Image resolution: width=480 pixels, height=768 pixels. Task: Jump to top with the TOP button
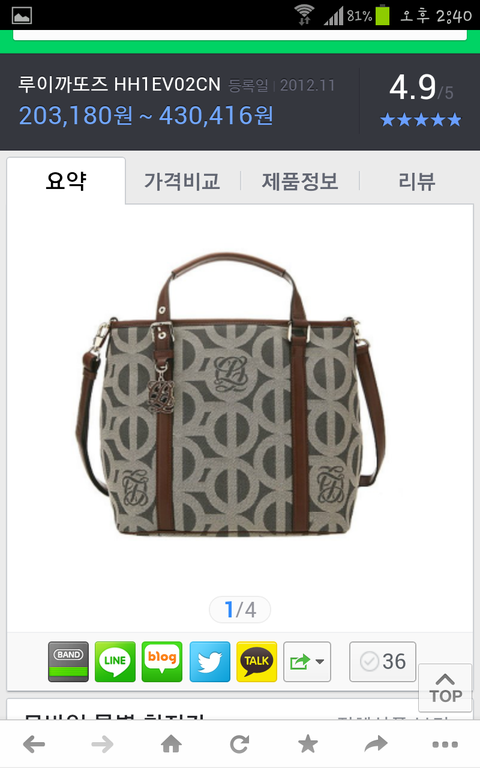pyautogui.click(x=445, y=688)
